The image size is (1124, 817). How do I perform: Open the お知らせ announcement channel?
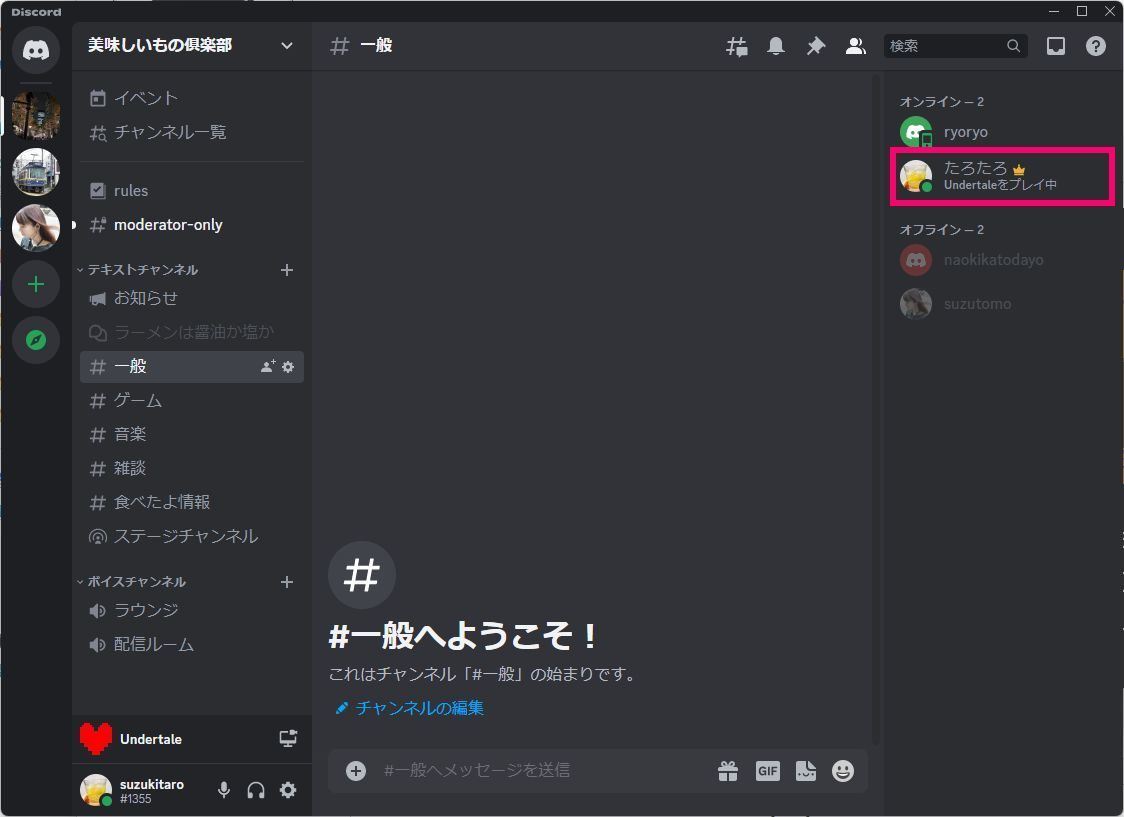click(191, 298)
